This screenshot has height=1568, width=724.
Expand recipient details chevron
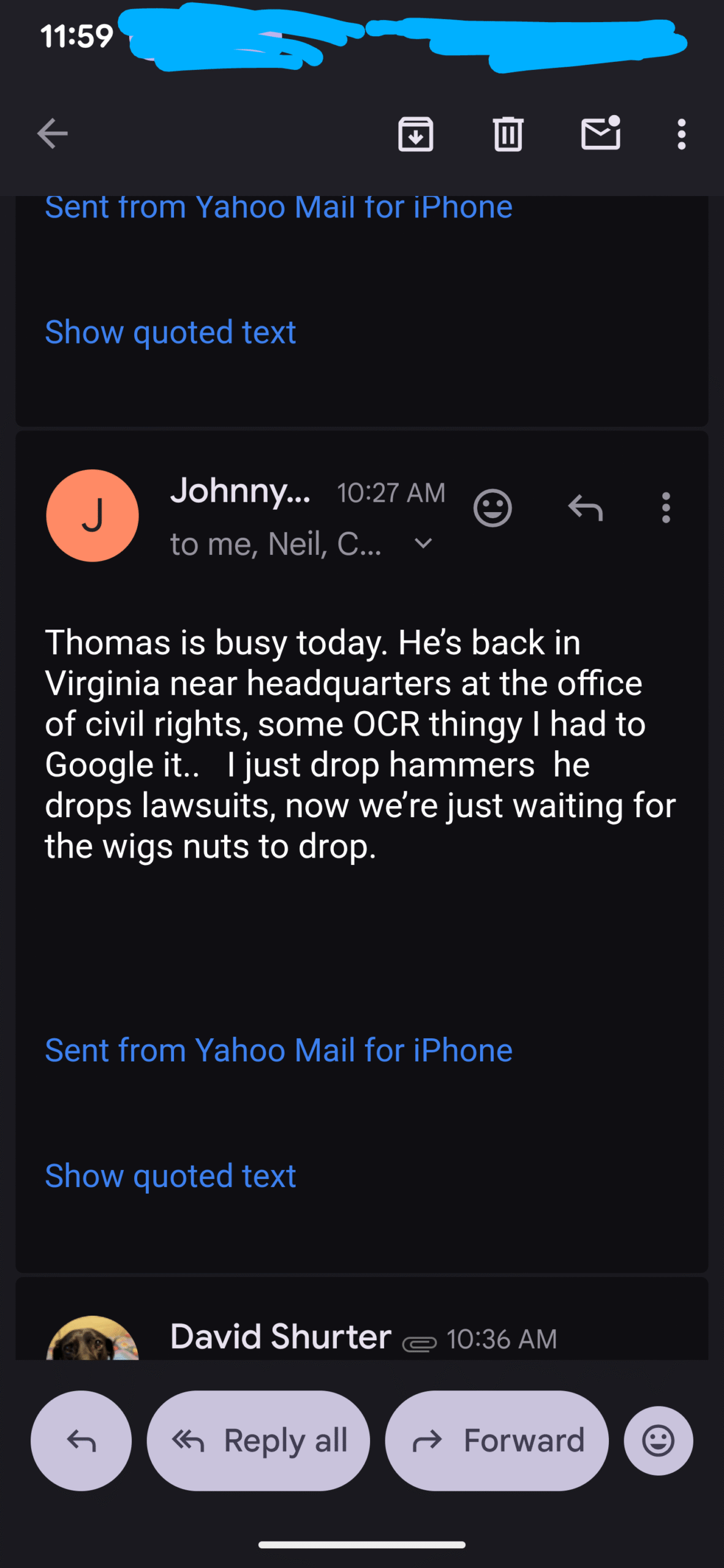click(x=423, y=543)
